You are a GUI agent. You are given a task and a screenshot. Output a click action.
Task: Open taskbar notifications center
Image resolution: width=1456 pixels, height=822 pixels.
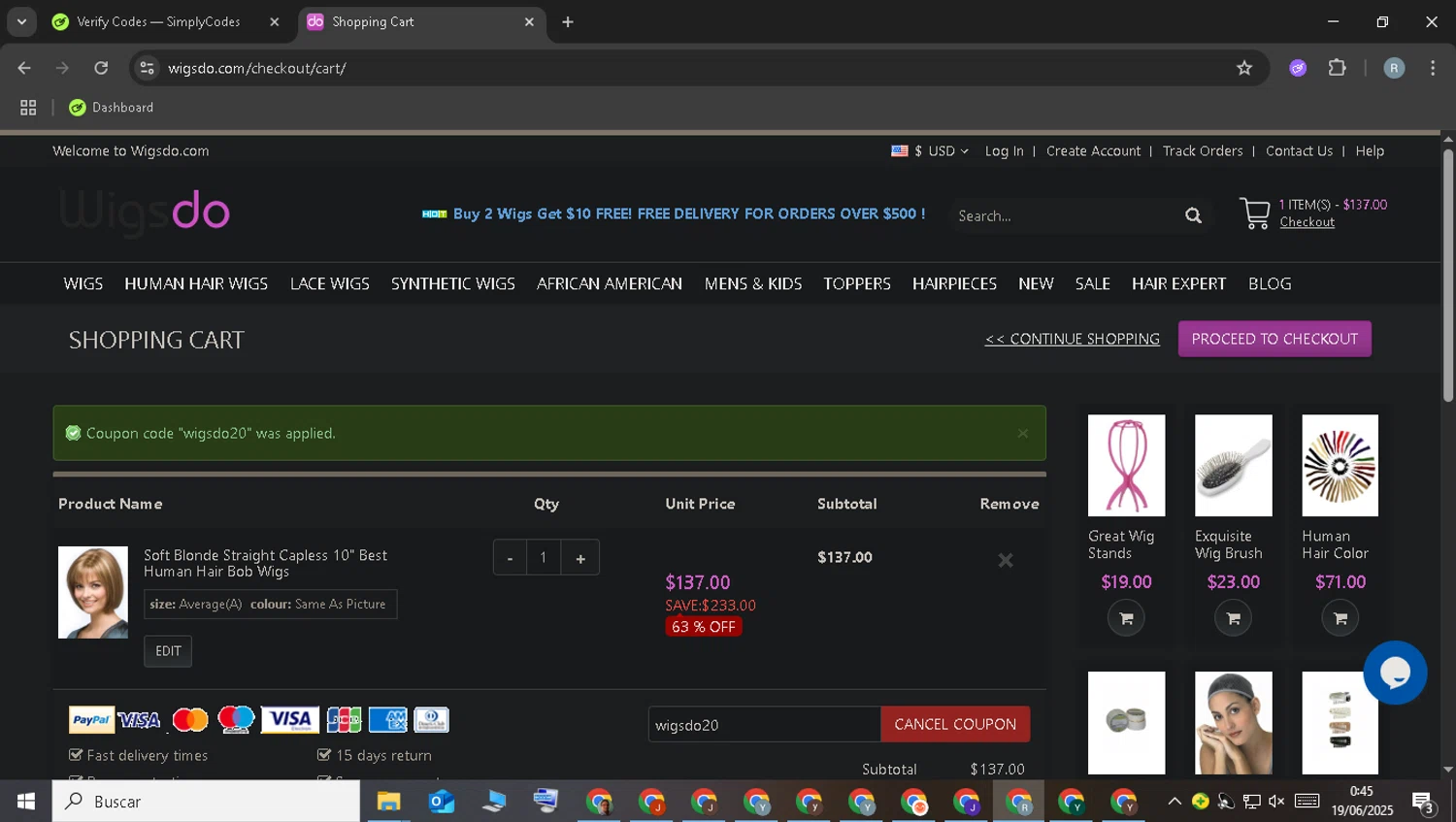click(1424, 802)
